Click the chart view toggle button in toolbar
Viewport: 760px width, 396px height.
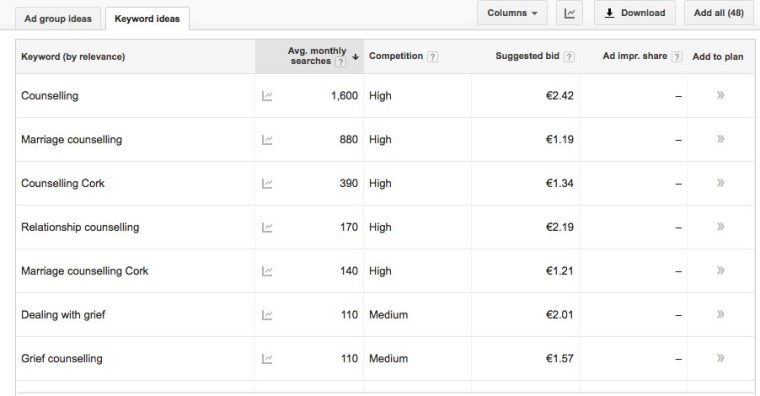pyautogui.click(x=570, y=13)
